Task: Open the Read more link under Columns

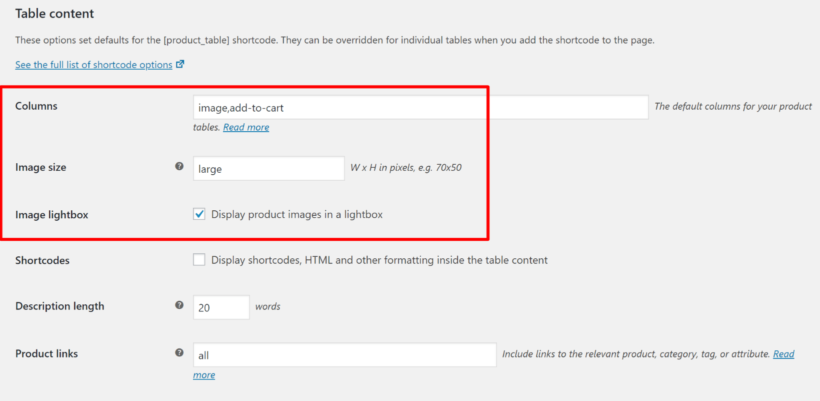Action: 246,127
